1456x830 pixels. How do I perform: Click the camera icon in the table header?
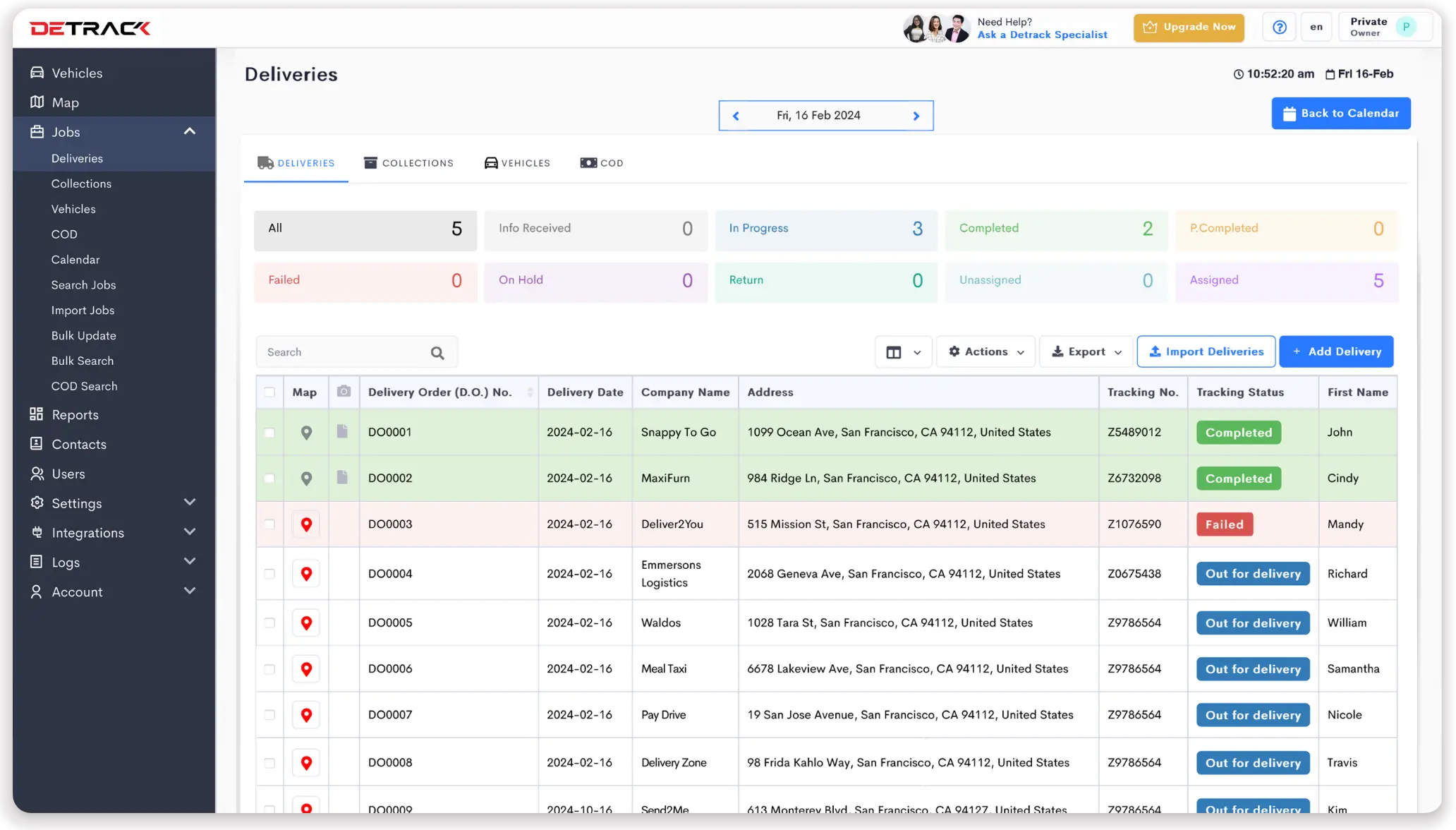344,392
